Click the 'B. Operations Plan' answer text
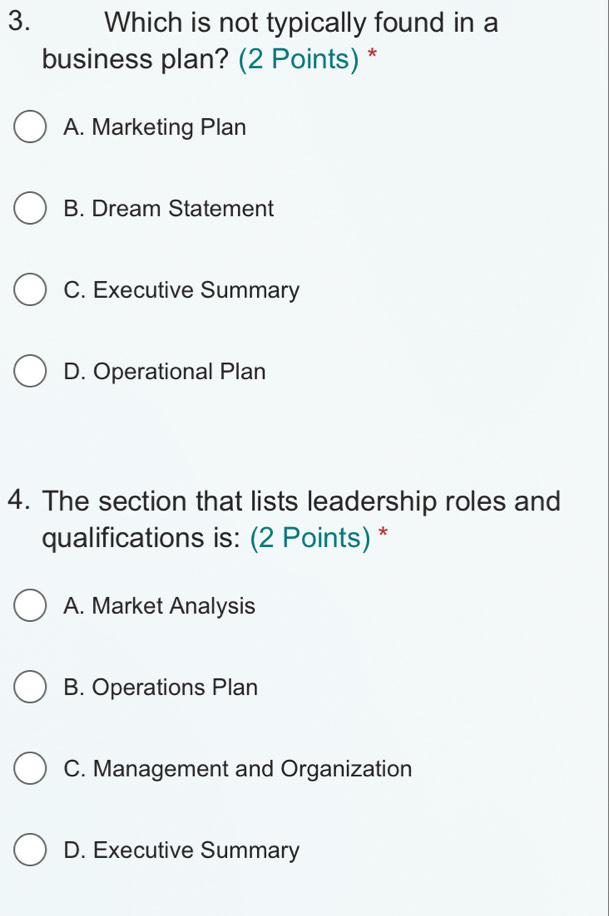 (x=160, y=688)
